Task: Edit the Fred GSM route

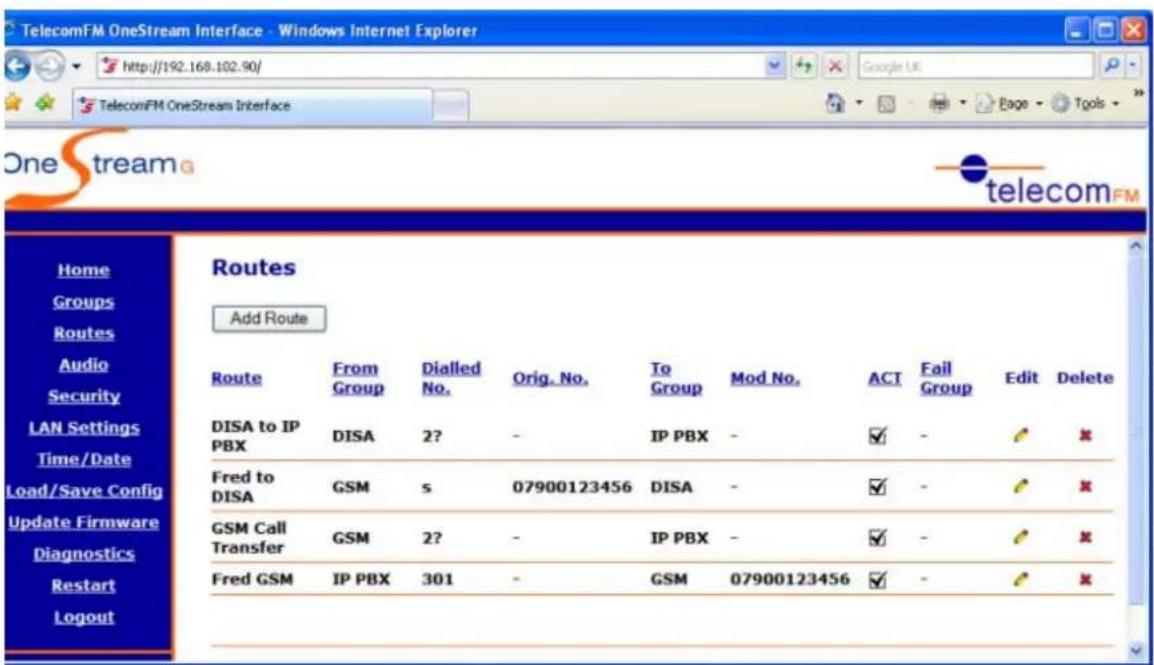Action: tap(1020, 579)
